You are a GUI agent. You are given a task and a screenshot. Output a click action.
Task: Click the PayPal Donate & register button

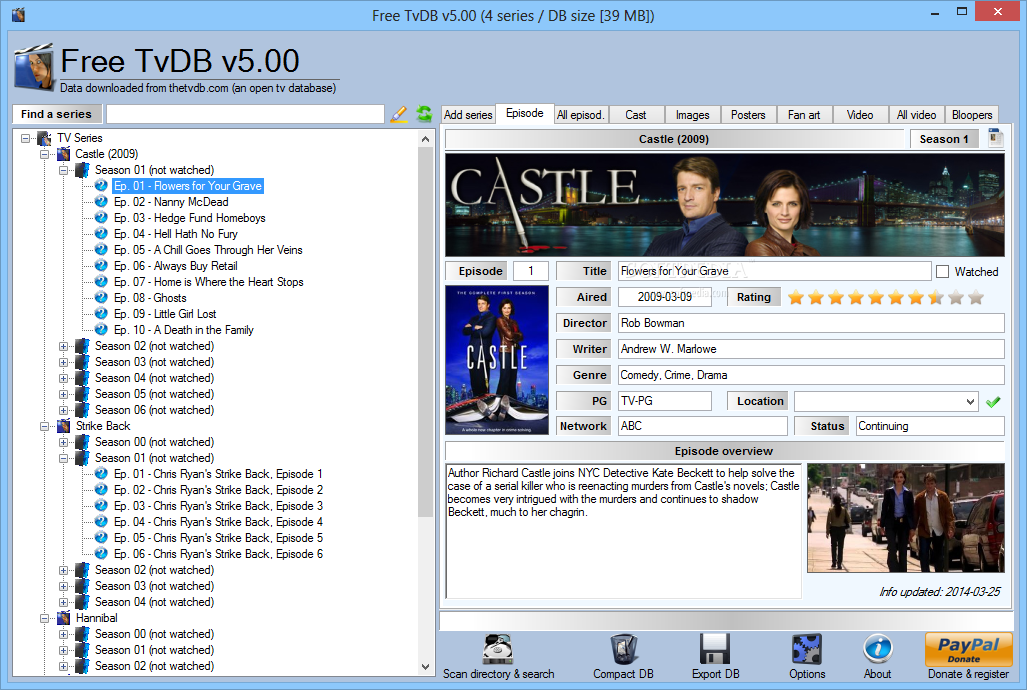(x=969, y=649)
